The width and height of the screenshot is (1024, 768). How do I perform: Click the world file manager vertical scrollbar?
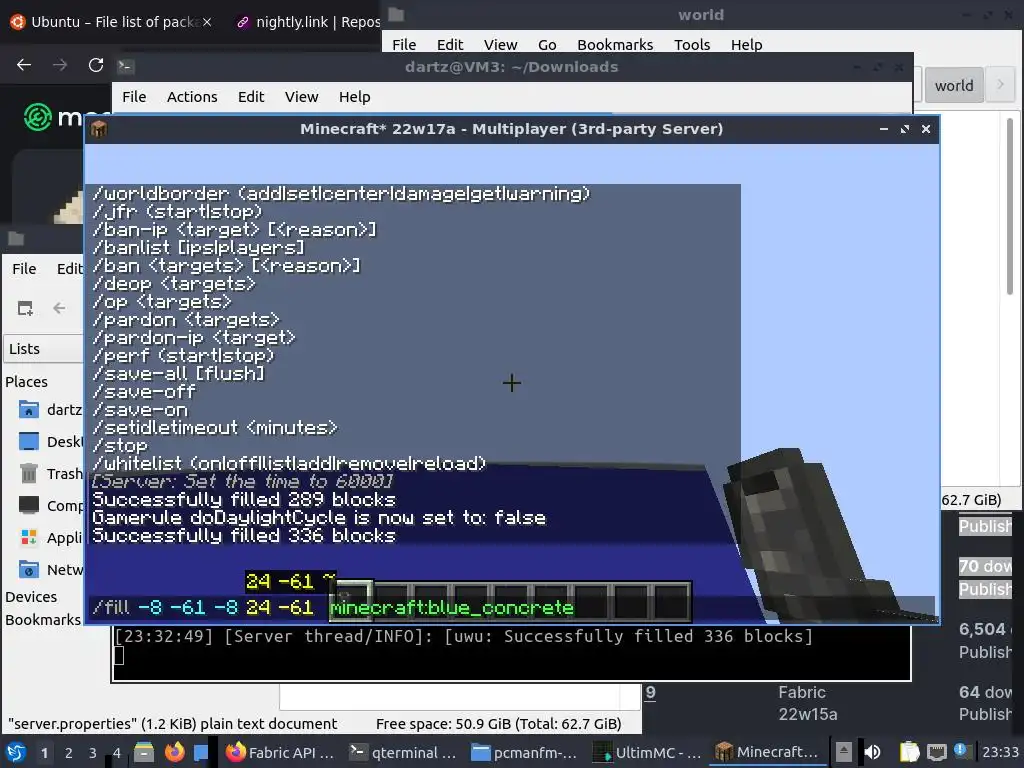[1009, 206]
